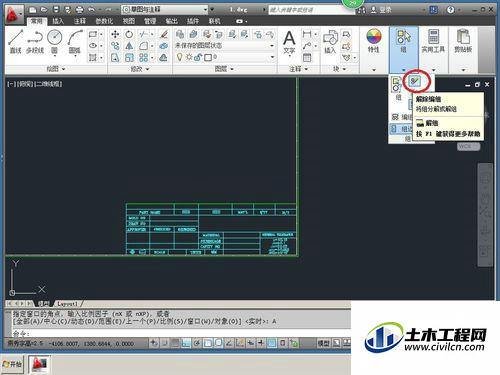Click the Text (文字) annotation tool

click(x=289, y=42)
